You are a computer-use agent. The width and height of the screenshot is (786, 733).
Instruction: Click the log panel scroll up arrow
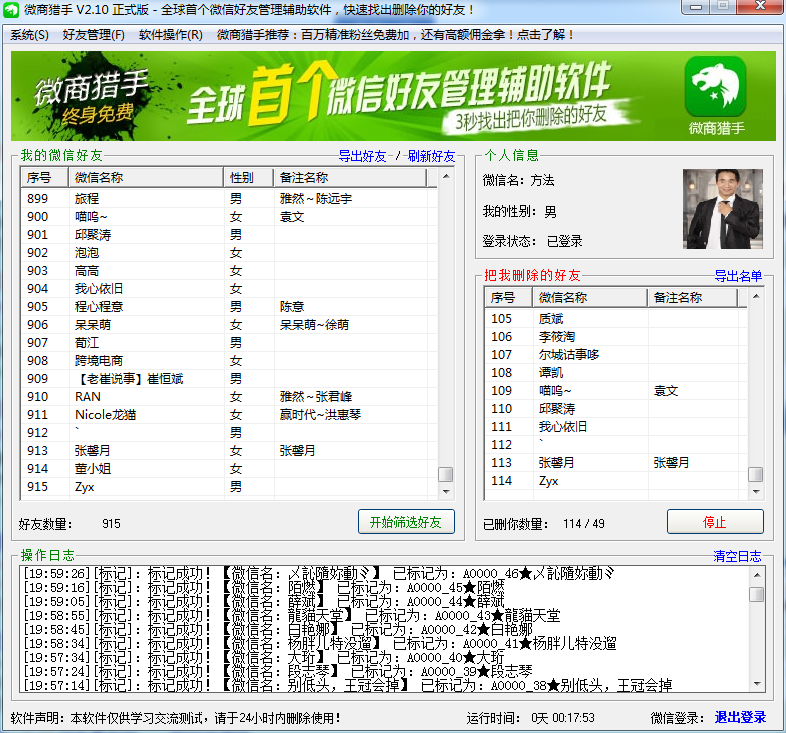point(757,575)
